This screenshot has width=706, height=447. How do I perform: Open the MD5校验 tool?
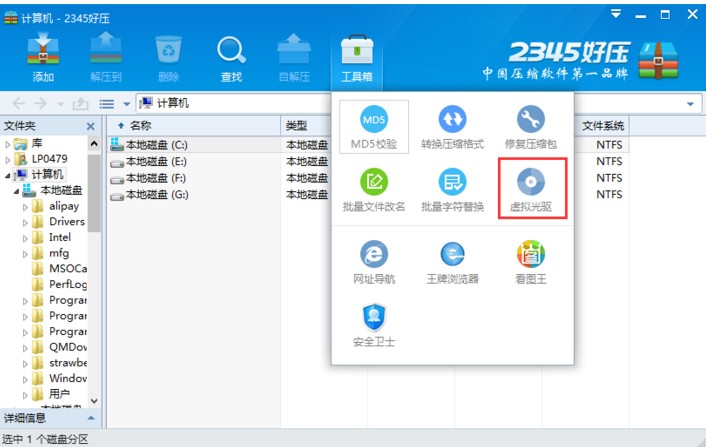374,127
